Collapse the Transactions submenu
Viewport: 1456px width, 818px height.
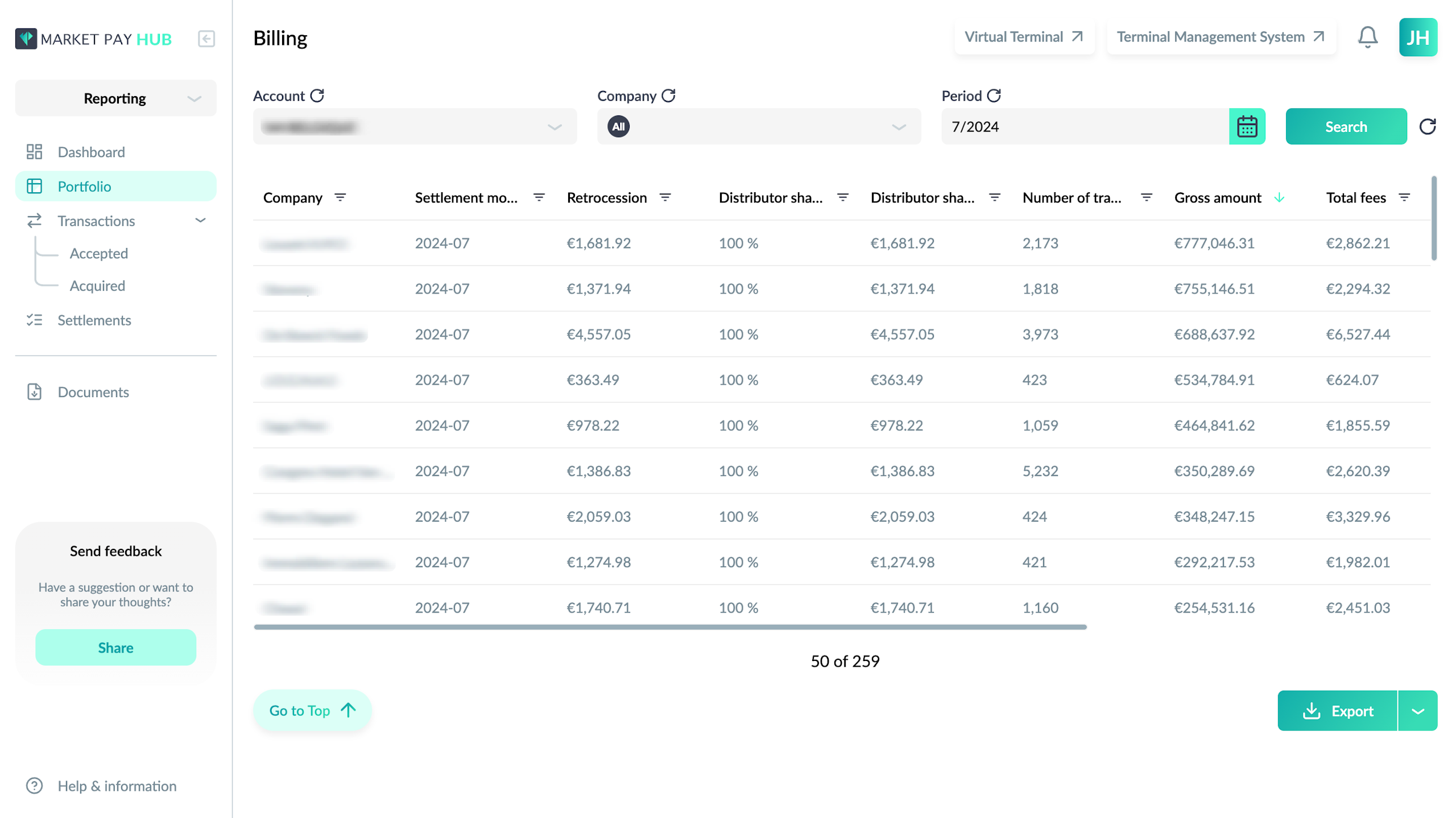point(200,220)
